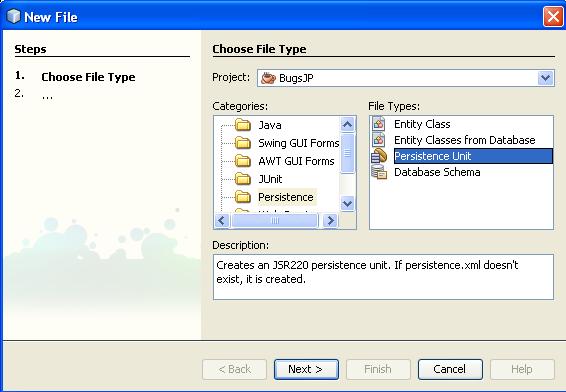Click the disabled < Back button
Viewport: 566px width, 392px height.
234,369
